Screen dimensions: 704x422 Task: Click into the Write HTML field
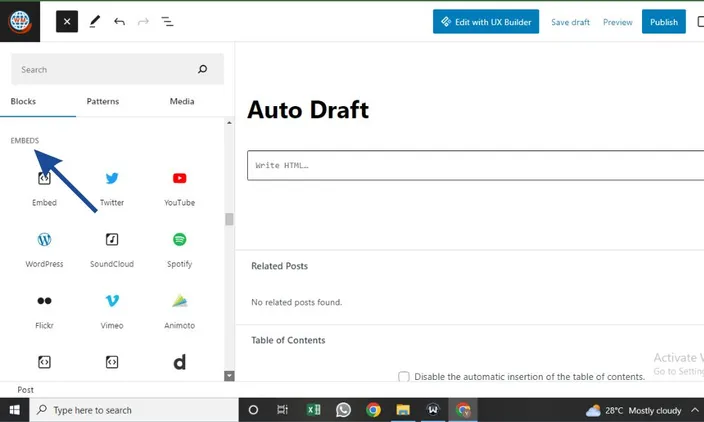[x=475, y=166]
